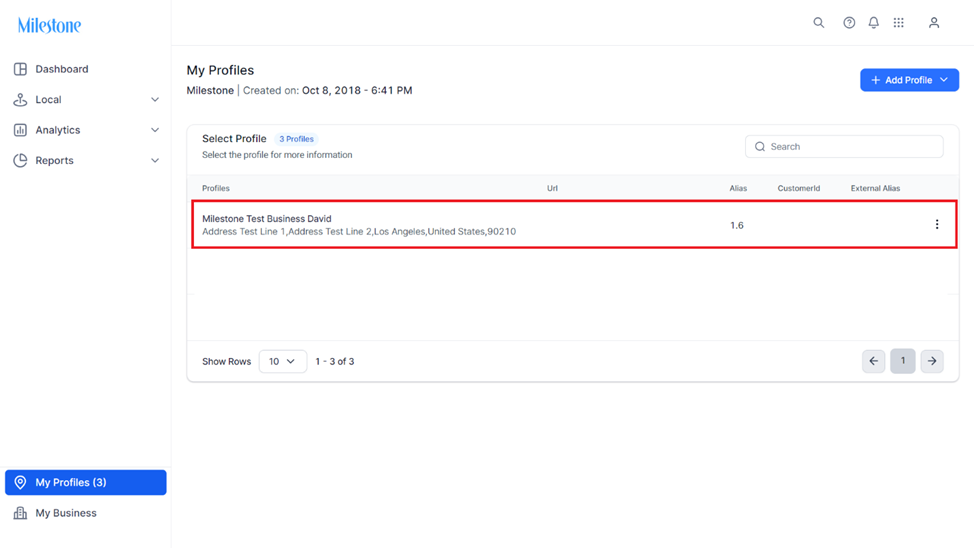
Task: Go to the previous page arrow
Action: pos(873,361)
